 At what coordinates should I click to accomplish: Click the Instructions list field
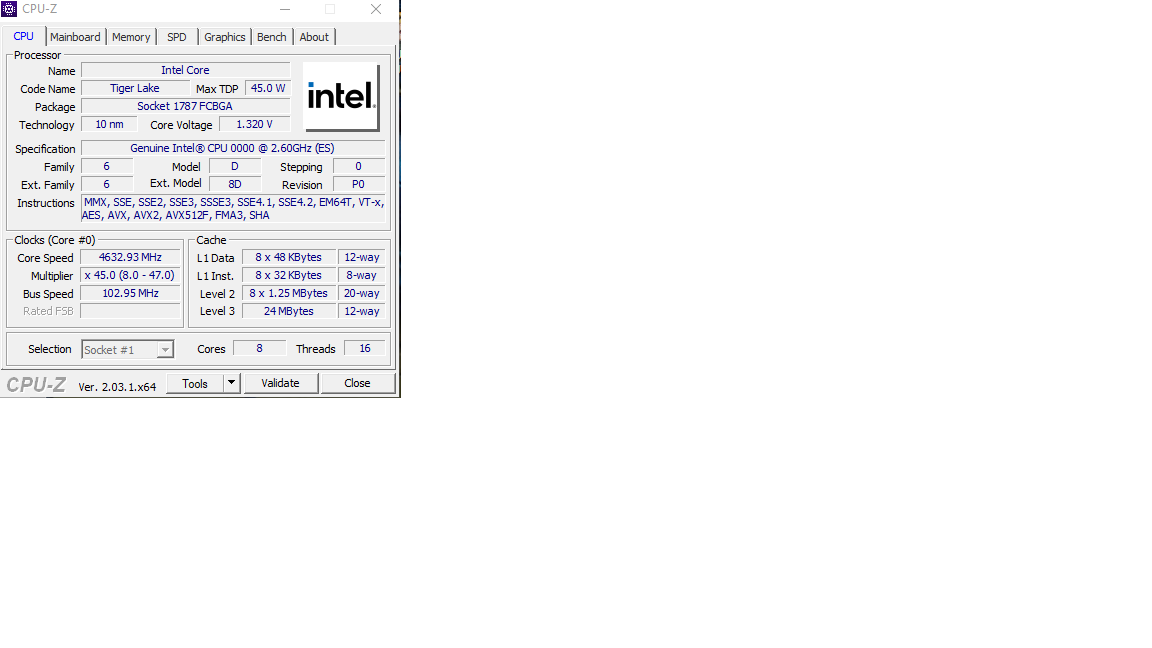[233, 209]
